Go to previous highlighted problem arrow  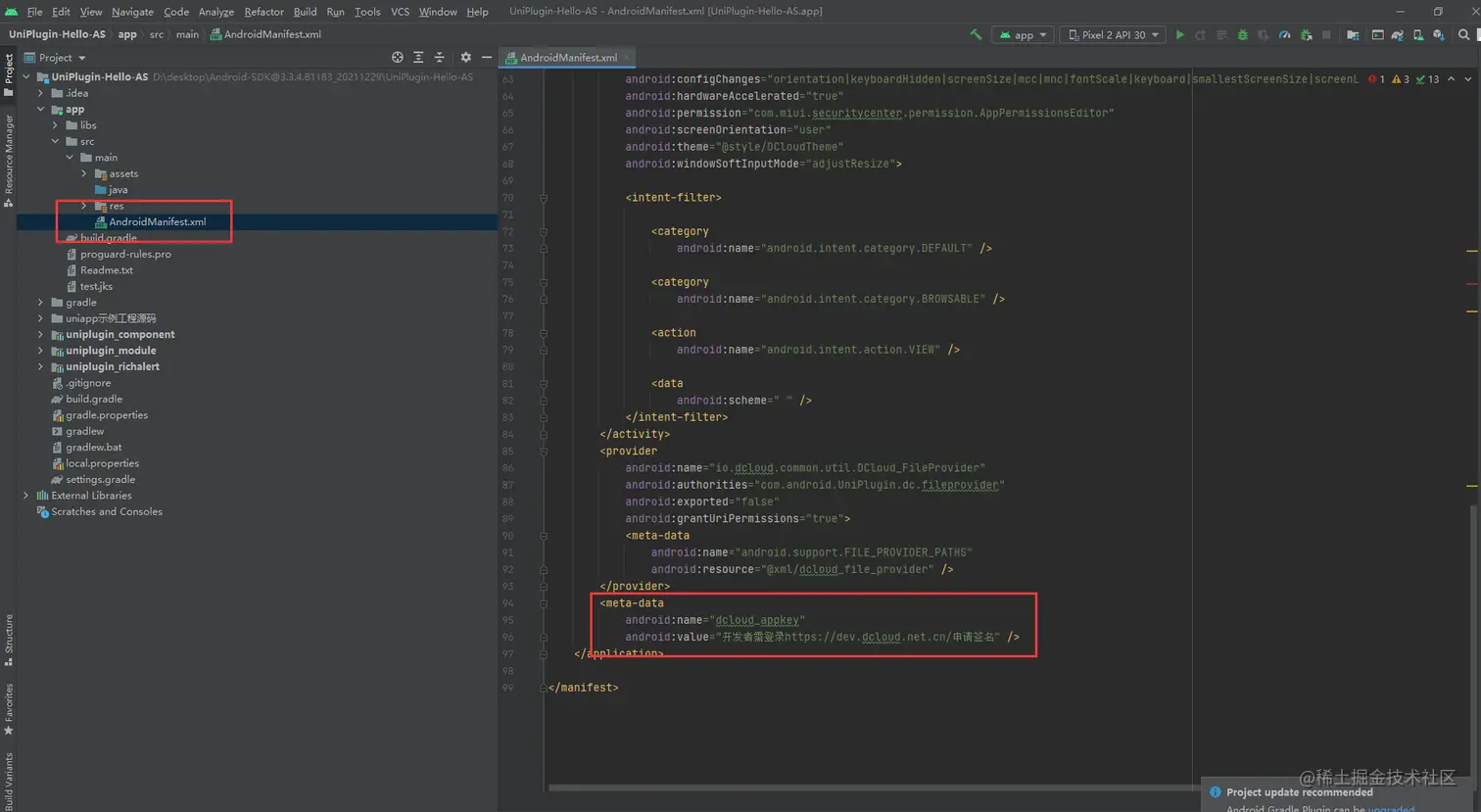point(1451,79)
